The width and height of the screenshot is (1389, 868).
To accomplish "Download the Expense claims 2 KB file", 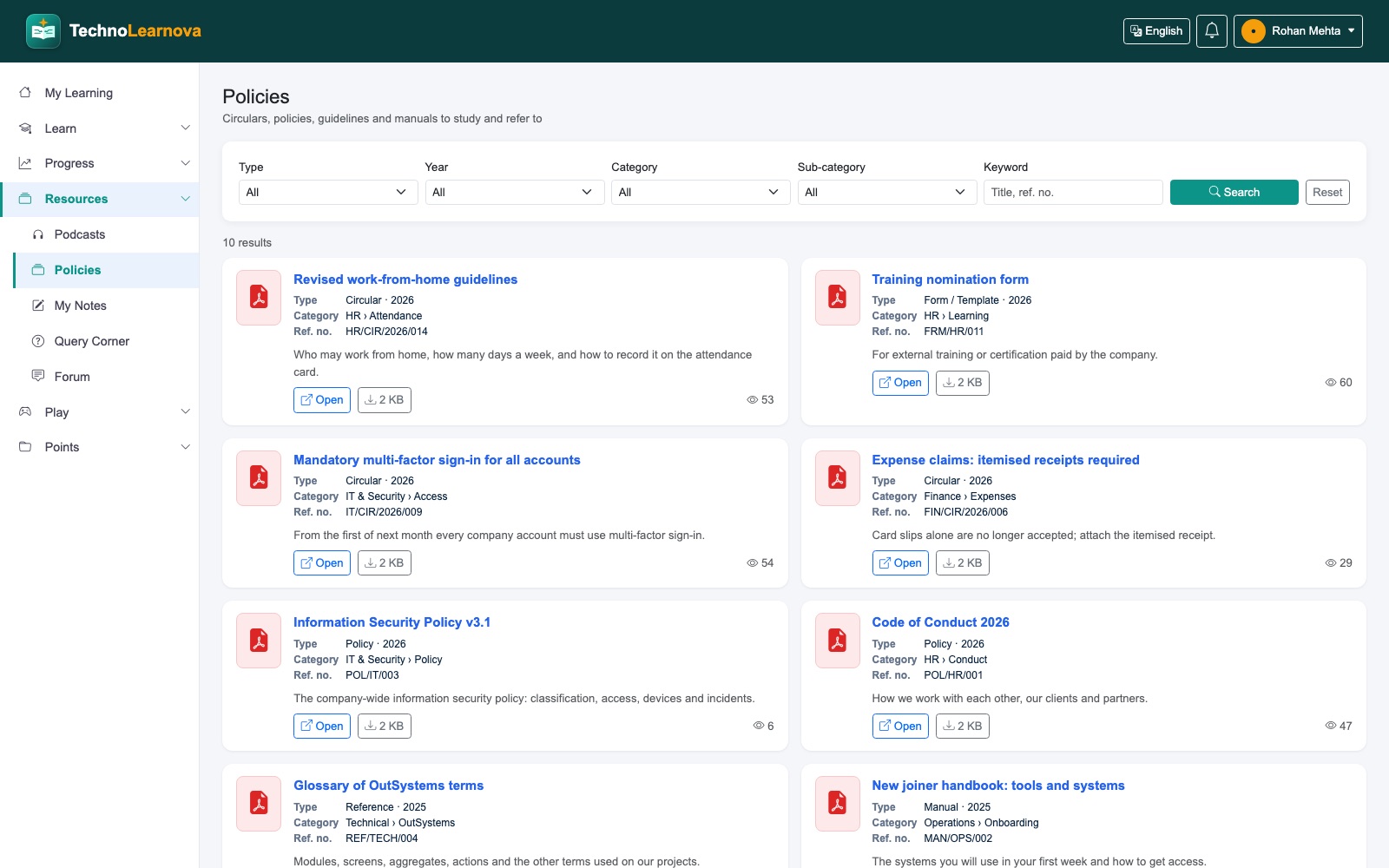I will [x=963, y=563].
